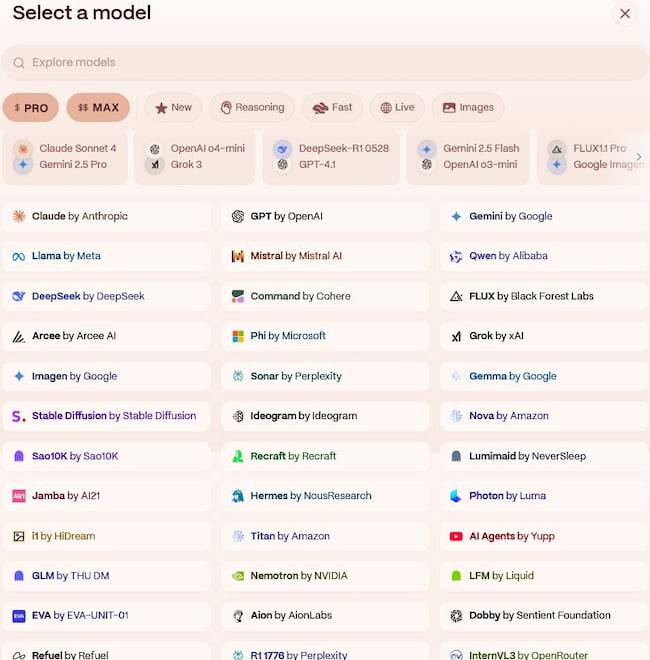Screen dimensions: 650x660
Task: Expand the Qwen by Alibaba family
Action: click(x=544, y=256)
